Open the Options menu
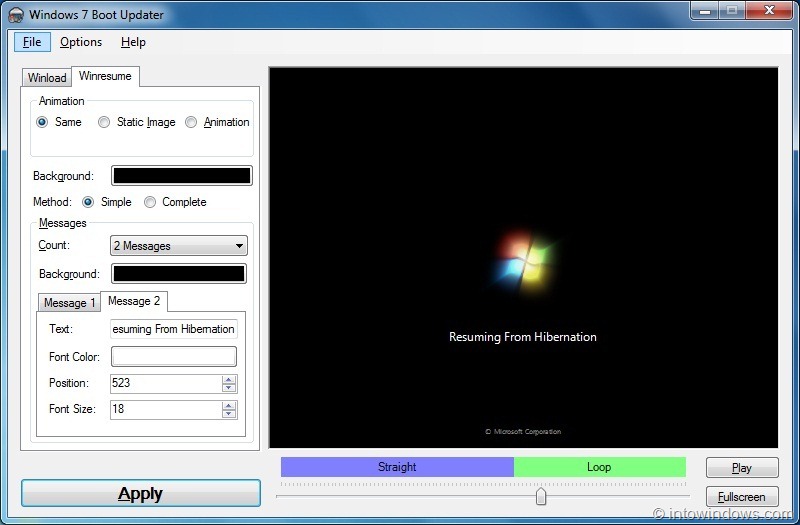Image resolution: width=800 pixels, height=525 pixels. coord(81,42)
